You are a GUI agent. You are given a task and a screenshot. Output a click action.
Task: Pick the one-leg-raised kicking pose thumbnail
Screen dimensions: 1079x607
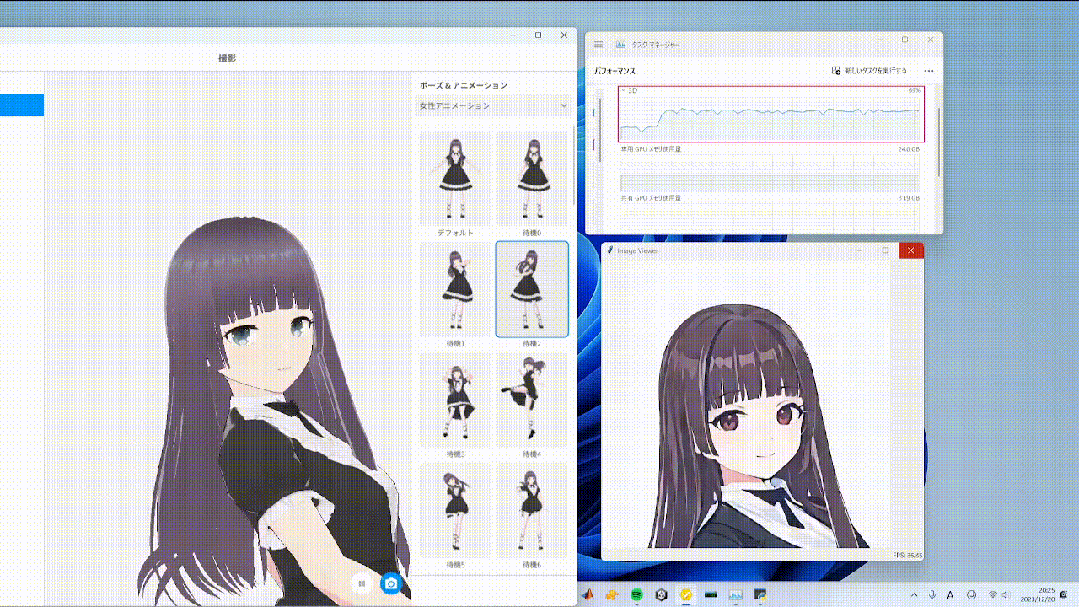pos(532,398)
